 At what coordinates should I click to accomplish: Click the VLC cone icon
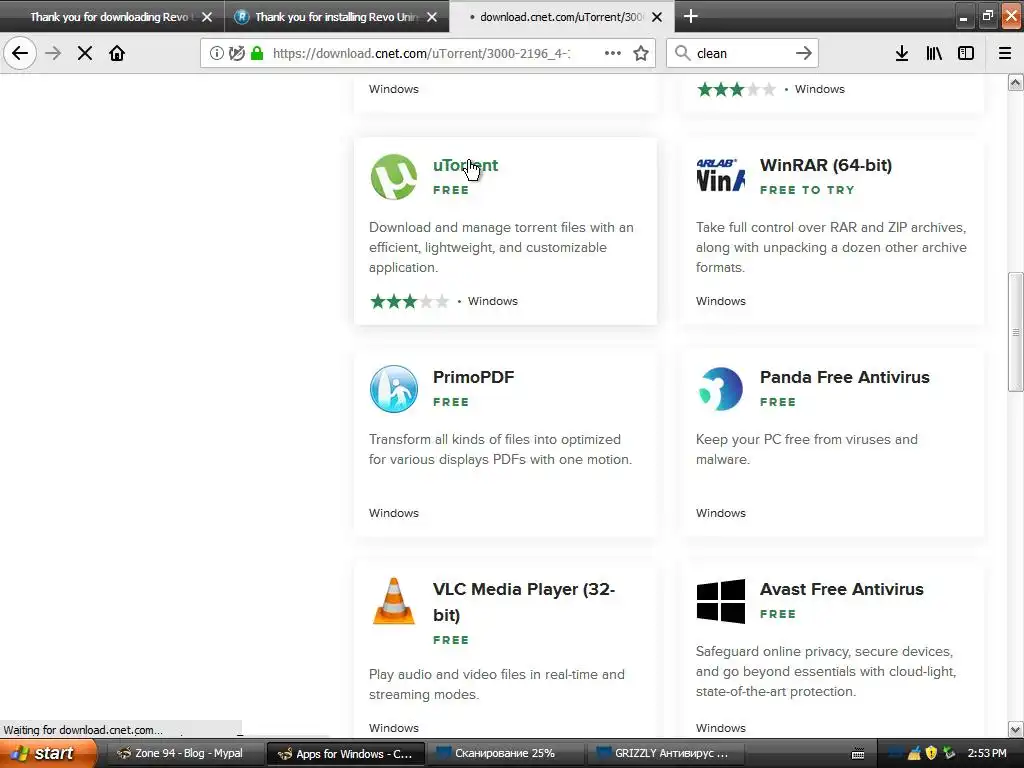pos(394,601)
